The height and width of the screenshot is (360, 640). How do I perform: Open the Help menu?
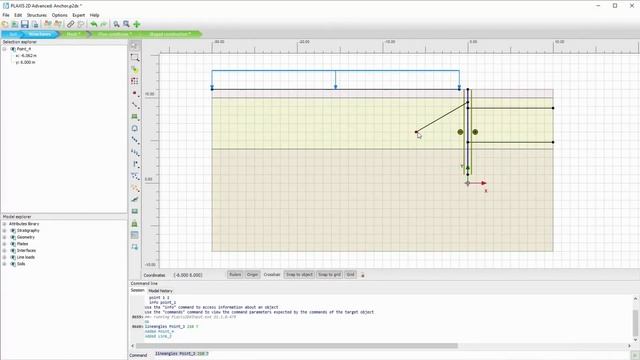pyautogui.click(x=94, y=15)
